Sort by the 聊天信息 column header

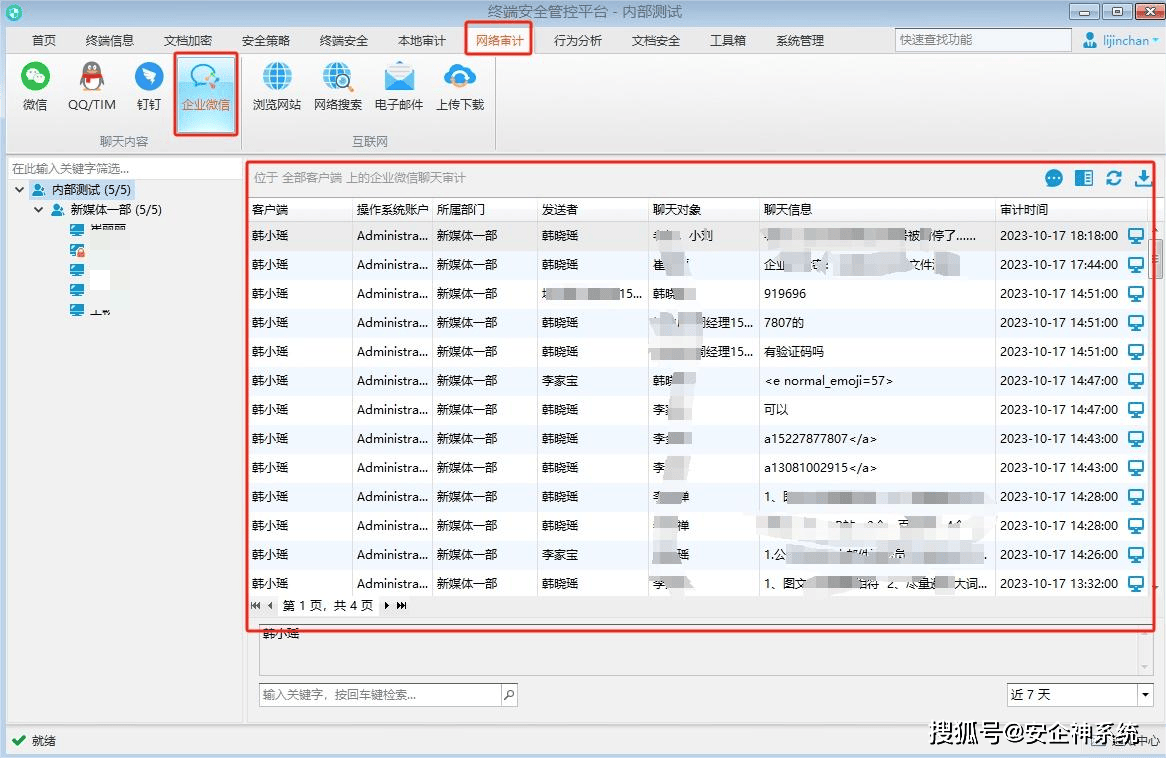click(x=877, y=210)
